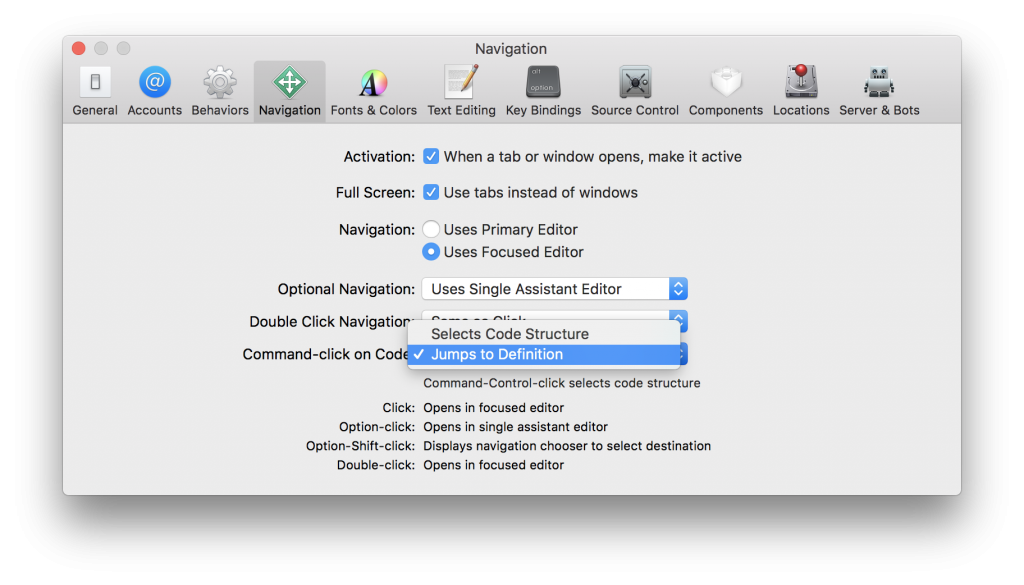Select the Uses Primary Editor radio button

pos(431,229)
